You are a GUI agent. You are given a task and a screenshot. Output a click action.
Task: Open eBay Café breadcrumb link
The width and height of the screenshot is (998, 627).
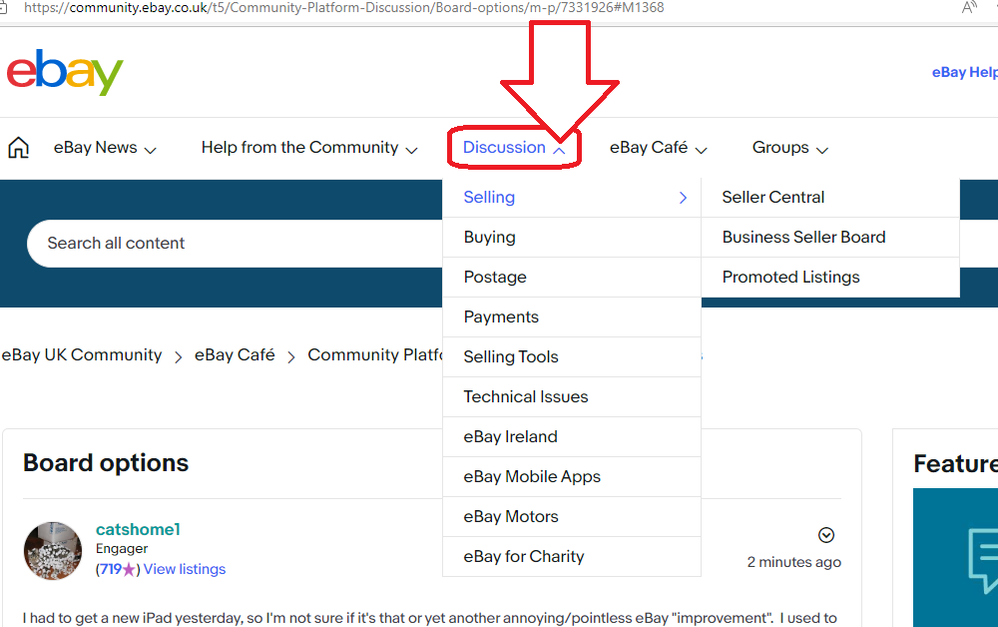(x=235, y=355)
